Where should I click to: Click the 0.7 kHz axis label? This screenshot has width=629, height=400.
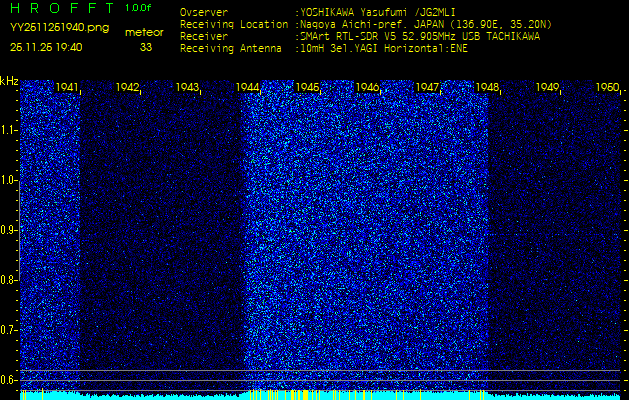pos(8,330)
